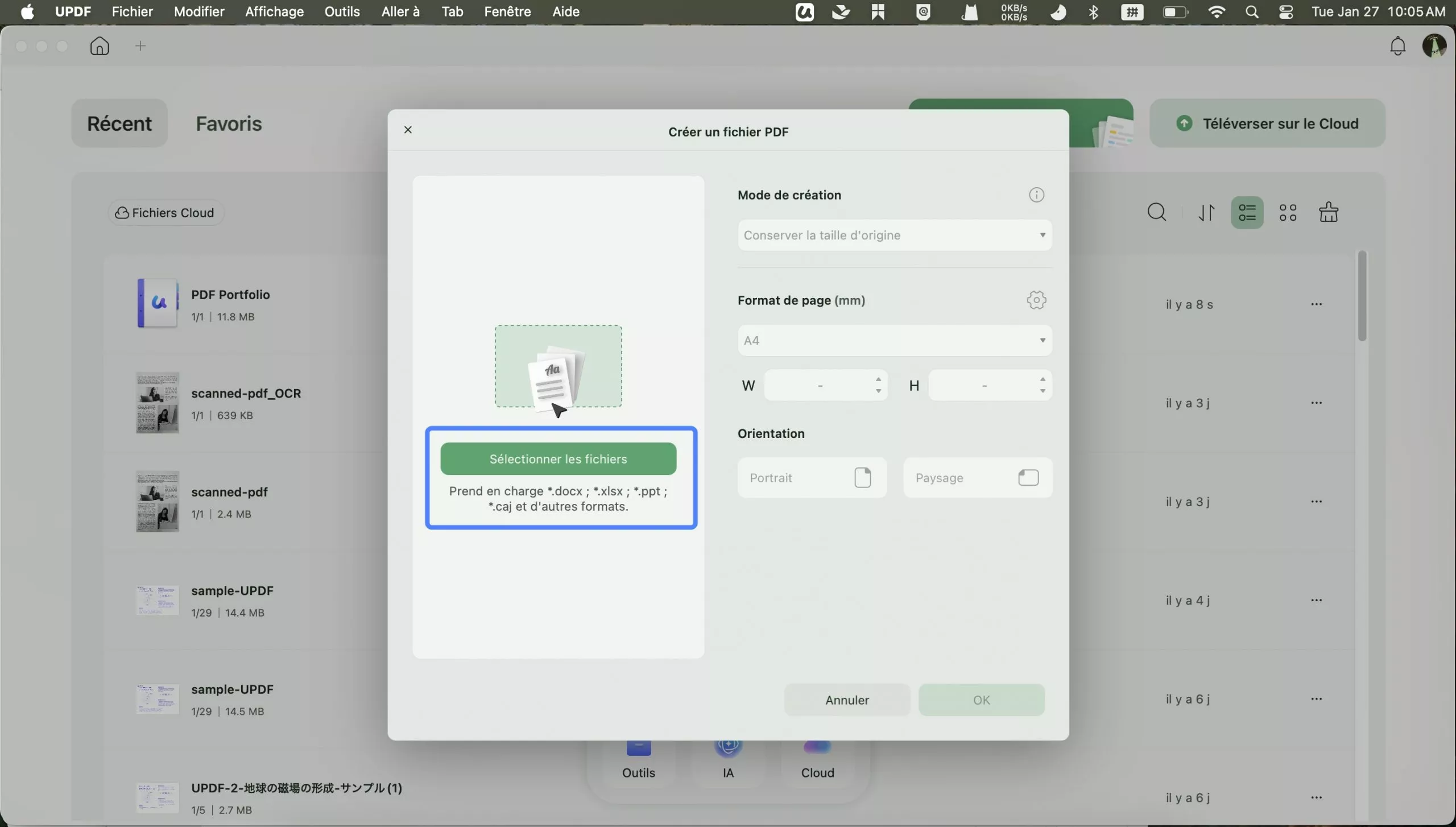Open the clean-up brush icon
Image resolution: width=1456 pixels, height=827 pixels.
click(x=1329, y=212)
